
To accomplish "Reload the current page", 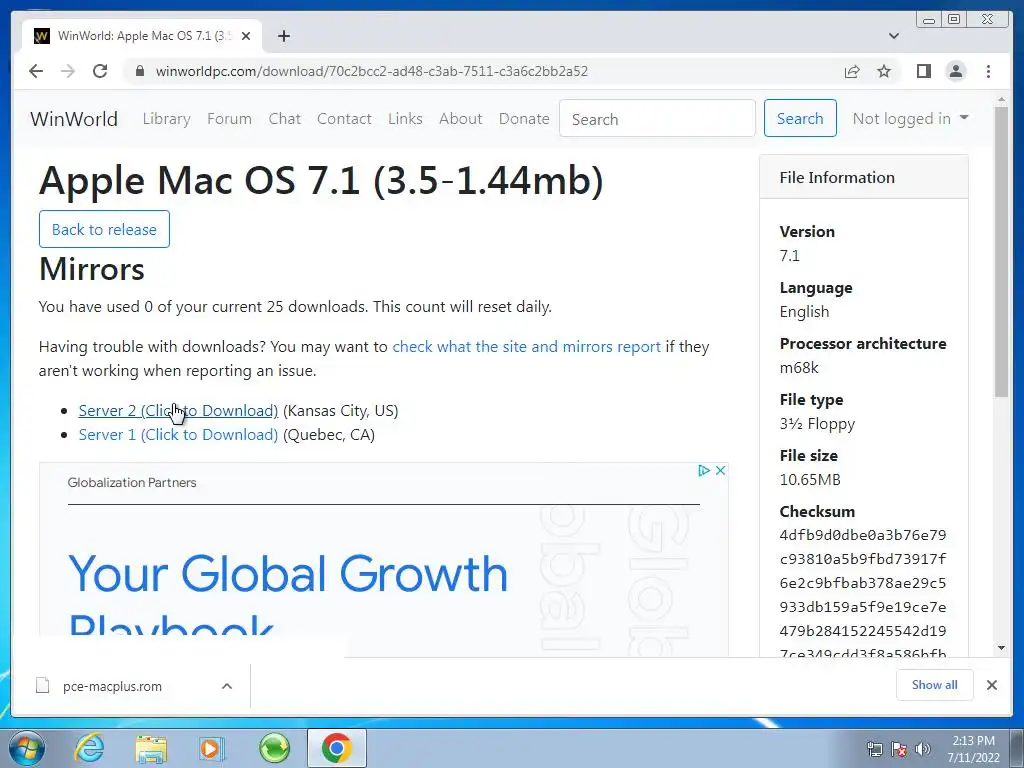I will (100, 71).
